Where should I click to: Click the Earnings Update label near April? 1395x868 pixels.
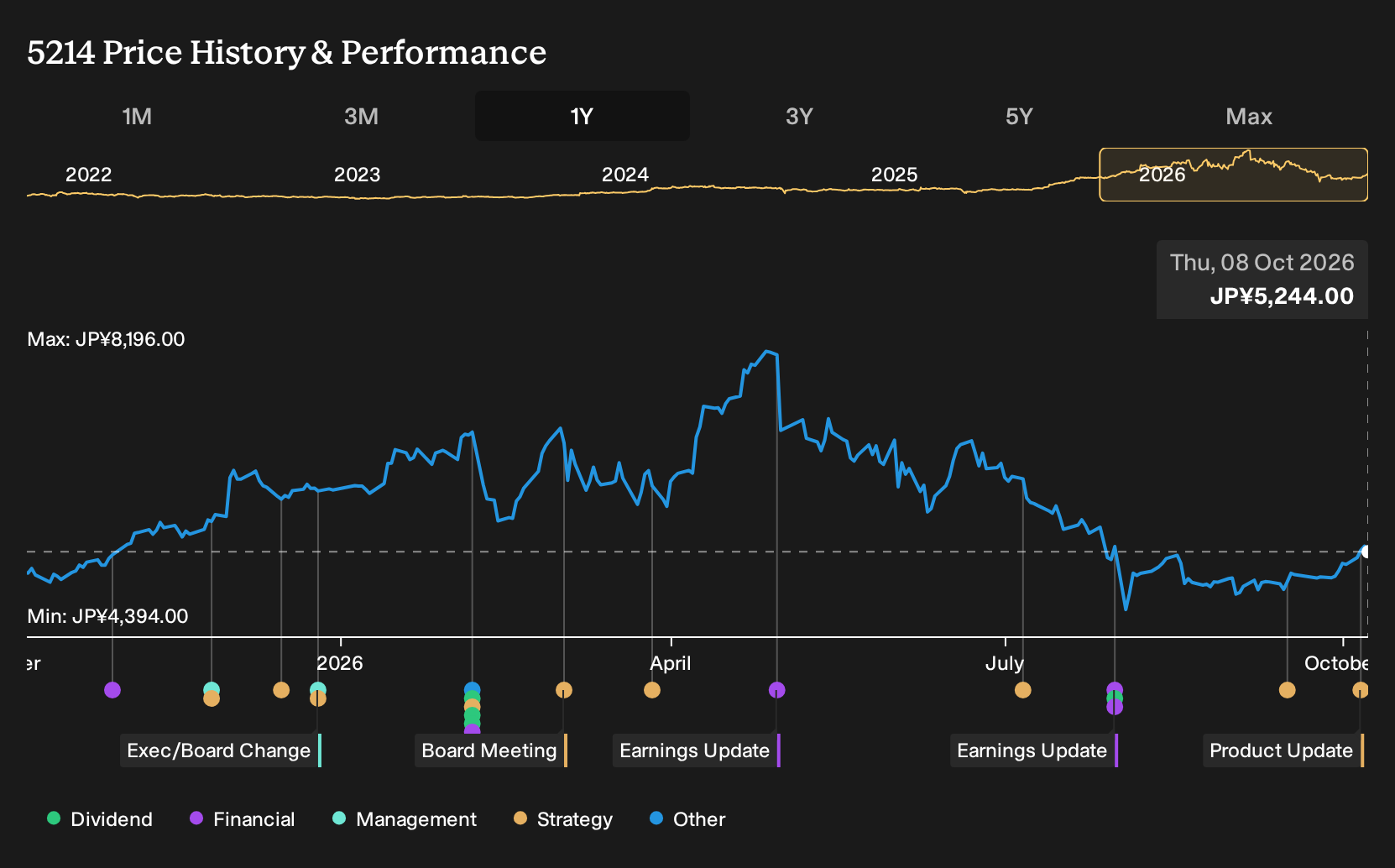[696, 750]
